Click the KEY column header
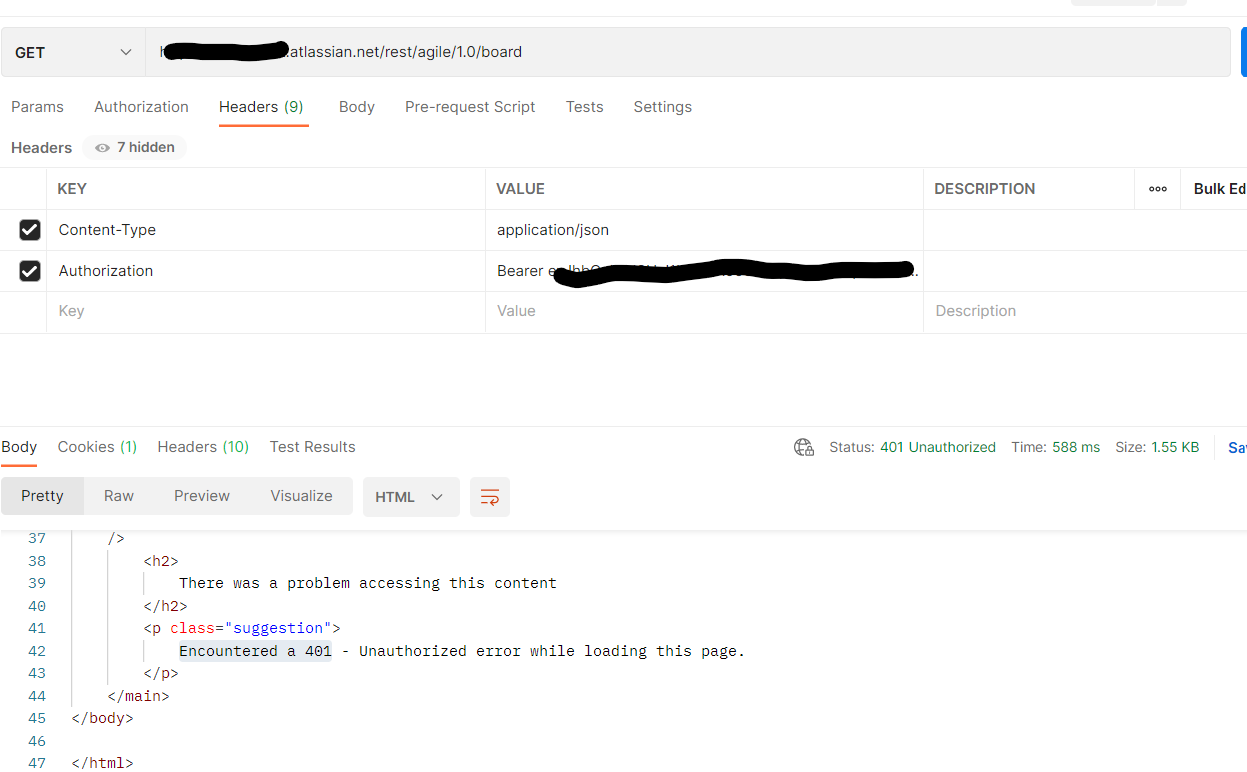Screen dimensions: 1247x772 (72, 189)
